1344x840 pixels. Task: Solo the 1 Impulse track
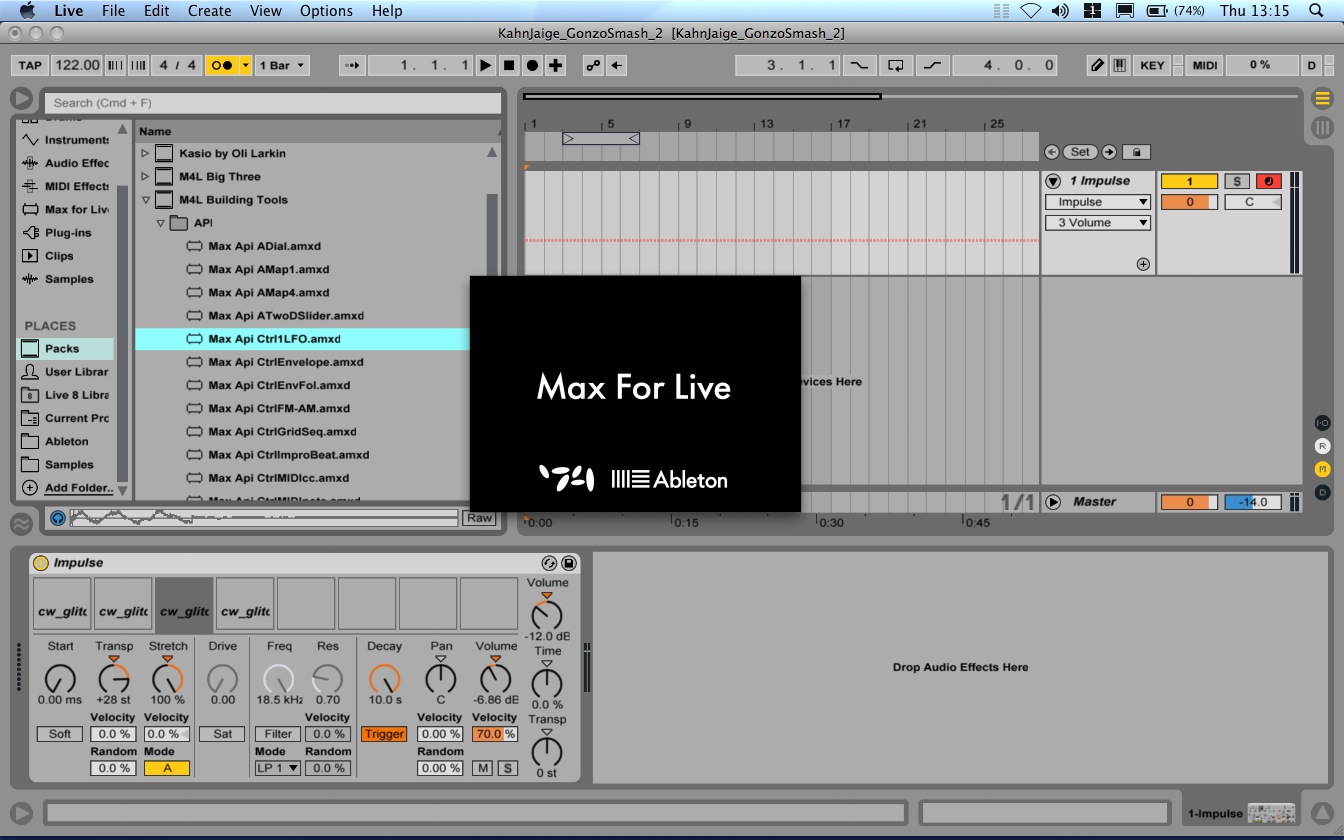1237,181
